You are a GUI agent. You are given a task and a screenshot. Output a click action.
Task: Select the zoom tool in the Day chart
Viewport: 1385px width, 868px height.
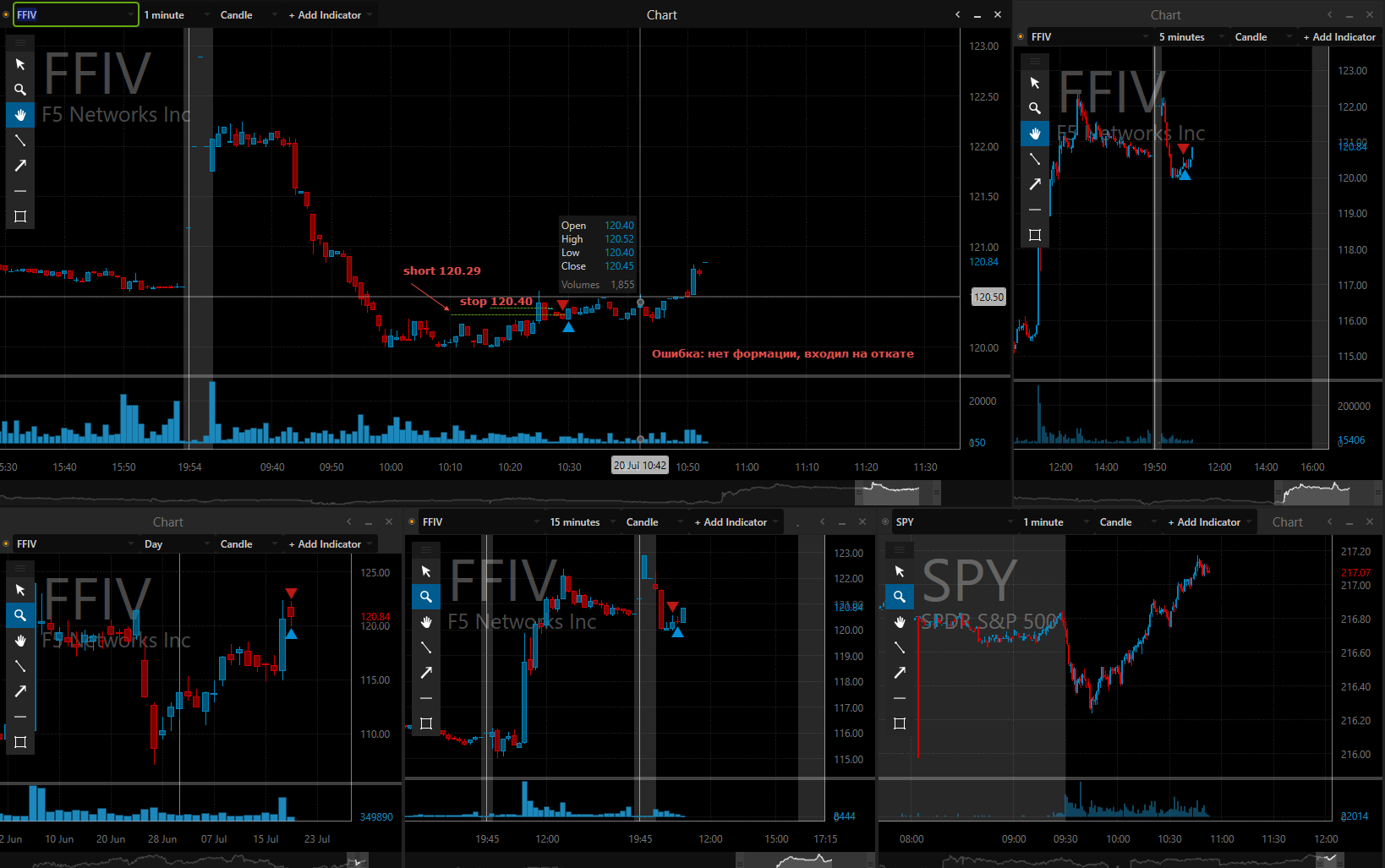20,615
